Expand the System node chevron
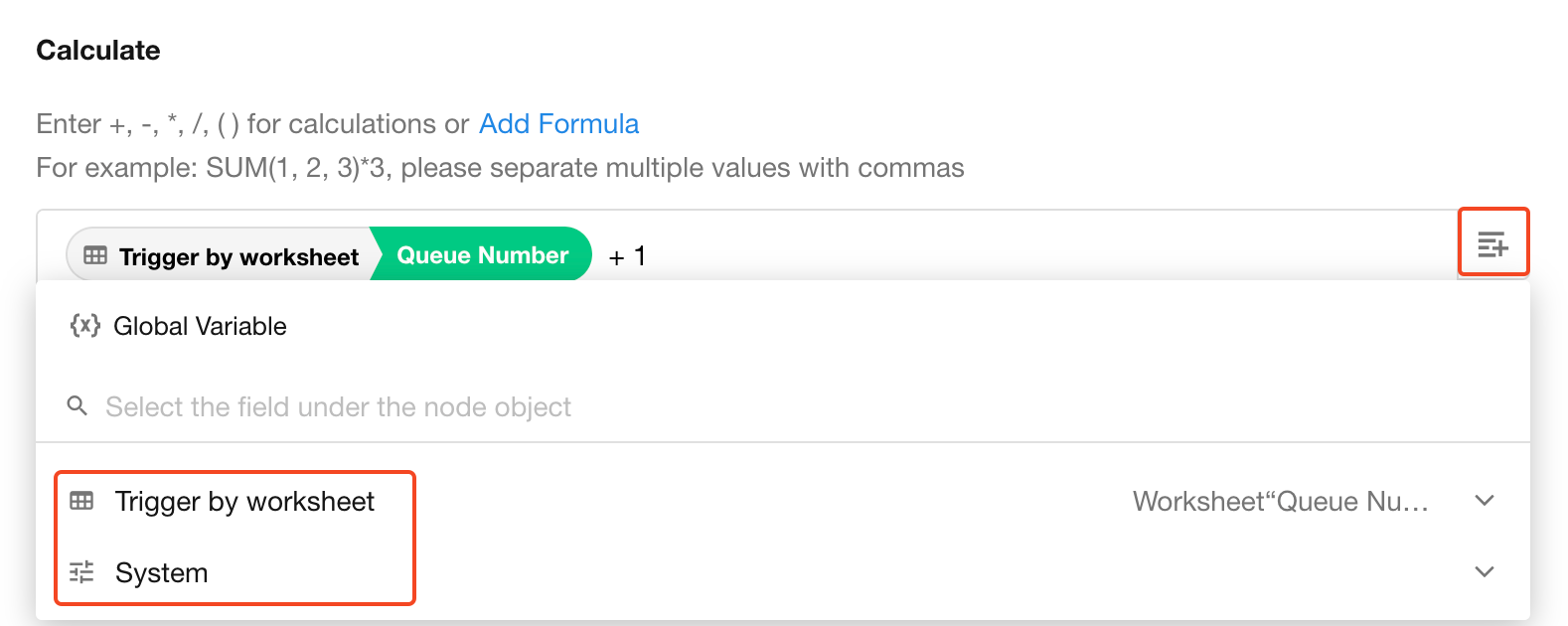This screenshot has width=1568, height=626. pyautogui.click(x=1485, y=572)
